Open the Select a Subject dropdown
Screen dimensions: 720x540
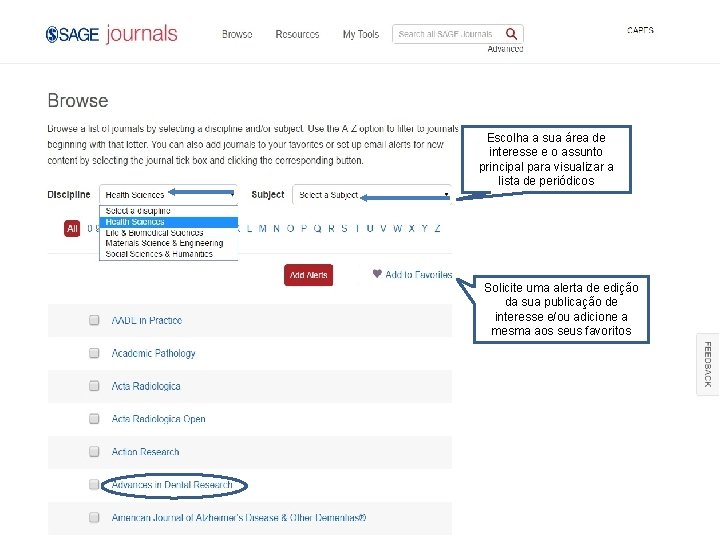372,195
